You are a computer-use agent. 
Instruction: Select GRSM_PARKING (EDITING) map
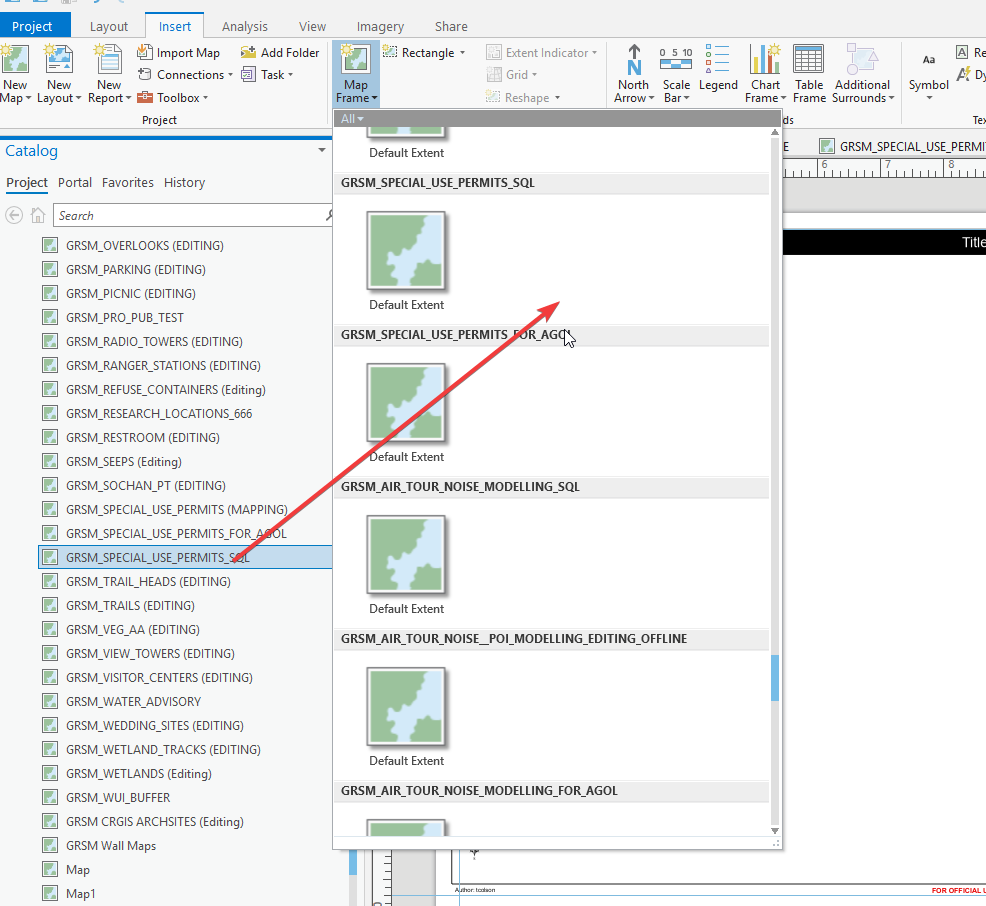tap(136, 270)
